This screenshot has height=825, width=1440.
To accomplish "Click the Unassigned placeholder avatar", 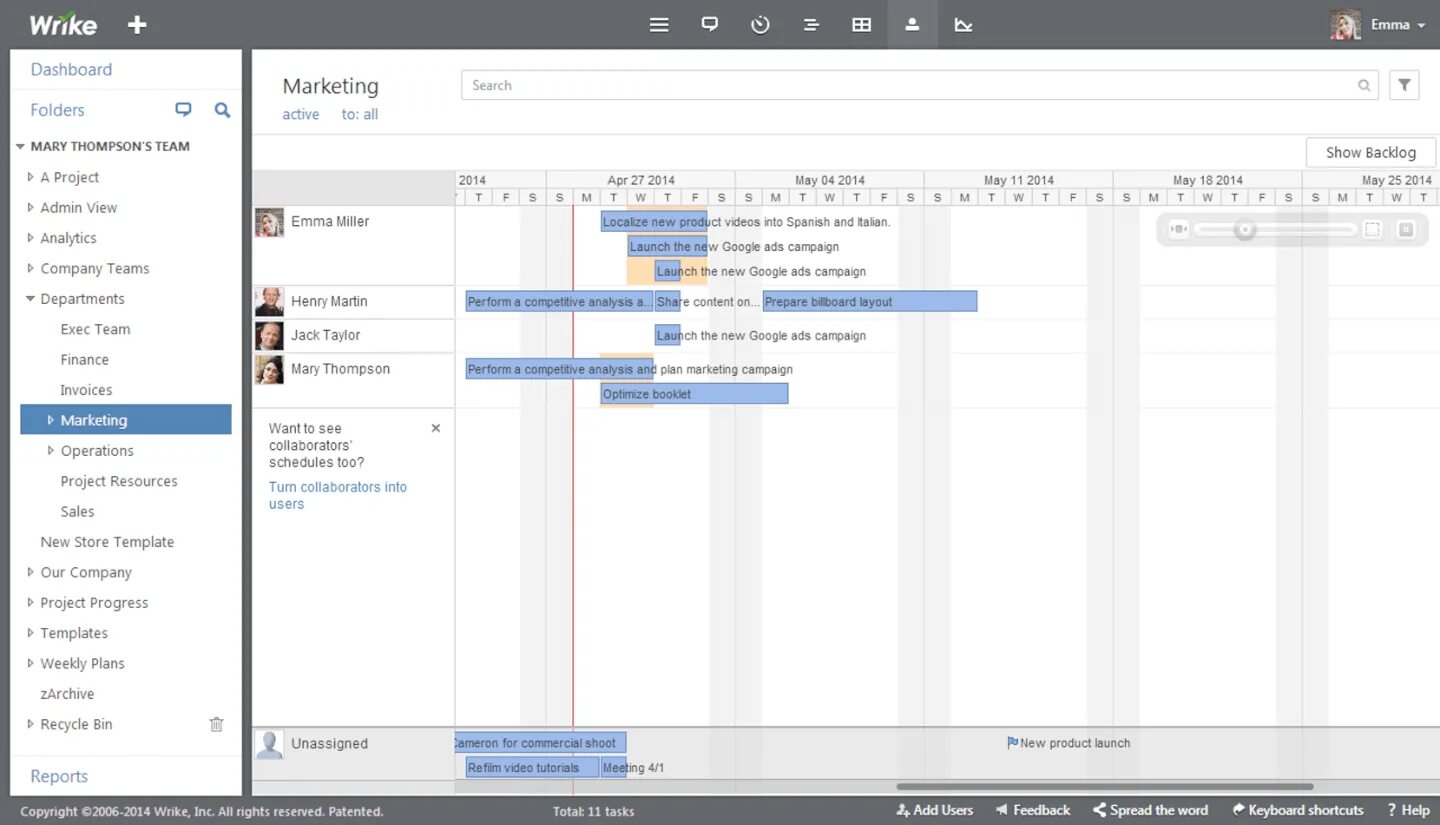I will click(x=269, y=744).
